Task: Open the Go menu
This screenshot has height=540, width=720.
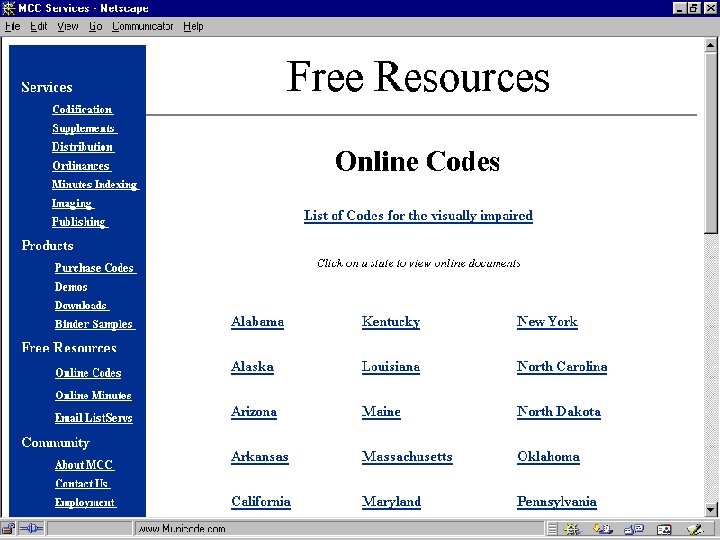Action: tap(95, 27)
